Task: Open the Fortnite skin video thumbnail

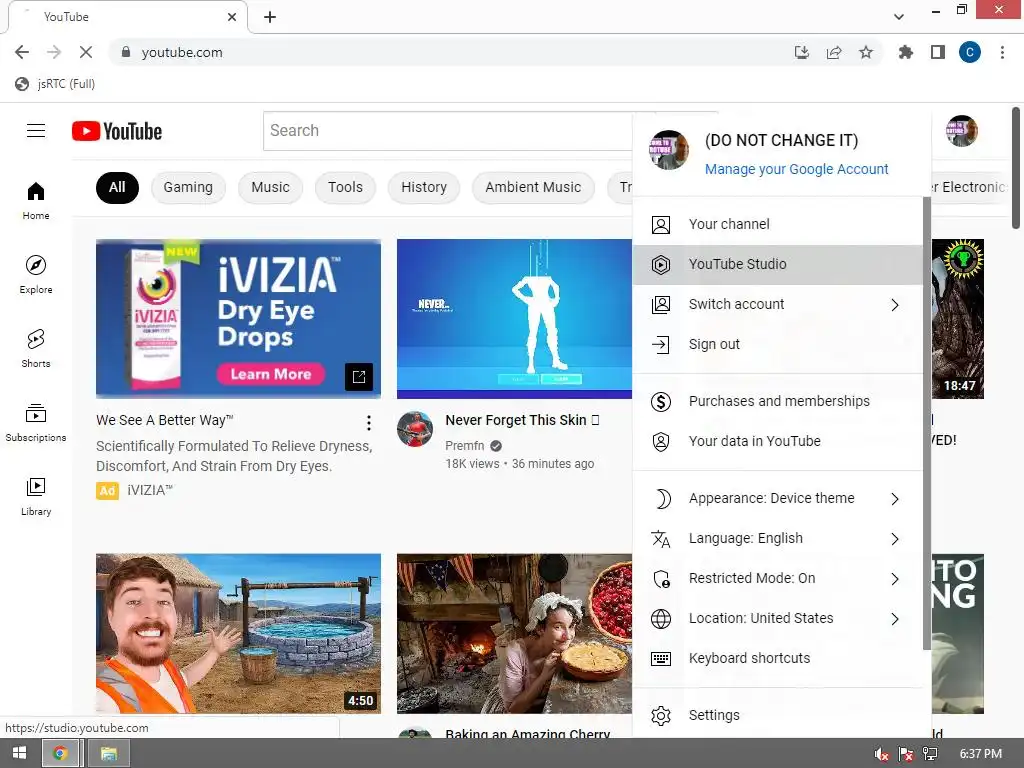Action: click(x=515, y=319)
